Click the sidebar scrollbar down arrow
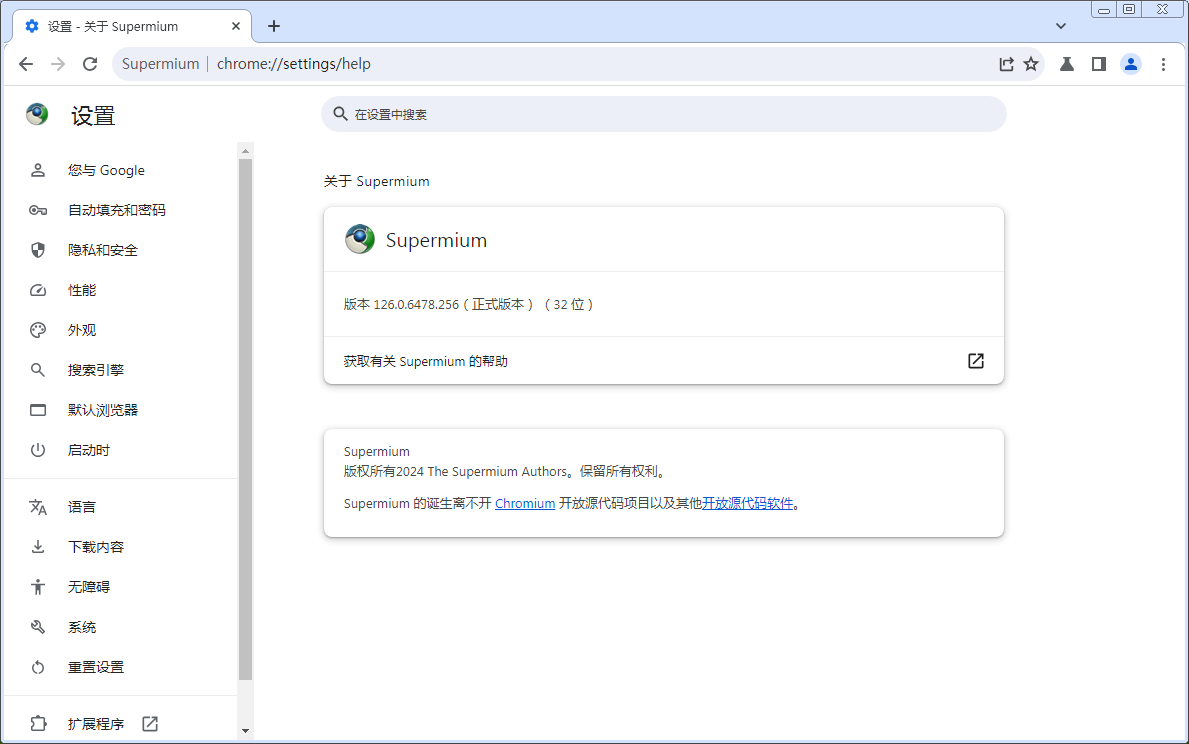The image size is (1189, 744). (245, 731)
